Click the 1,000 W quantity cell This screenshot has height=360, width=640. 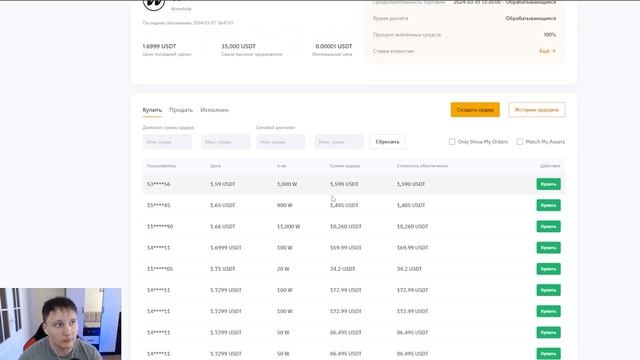point(287,184)
